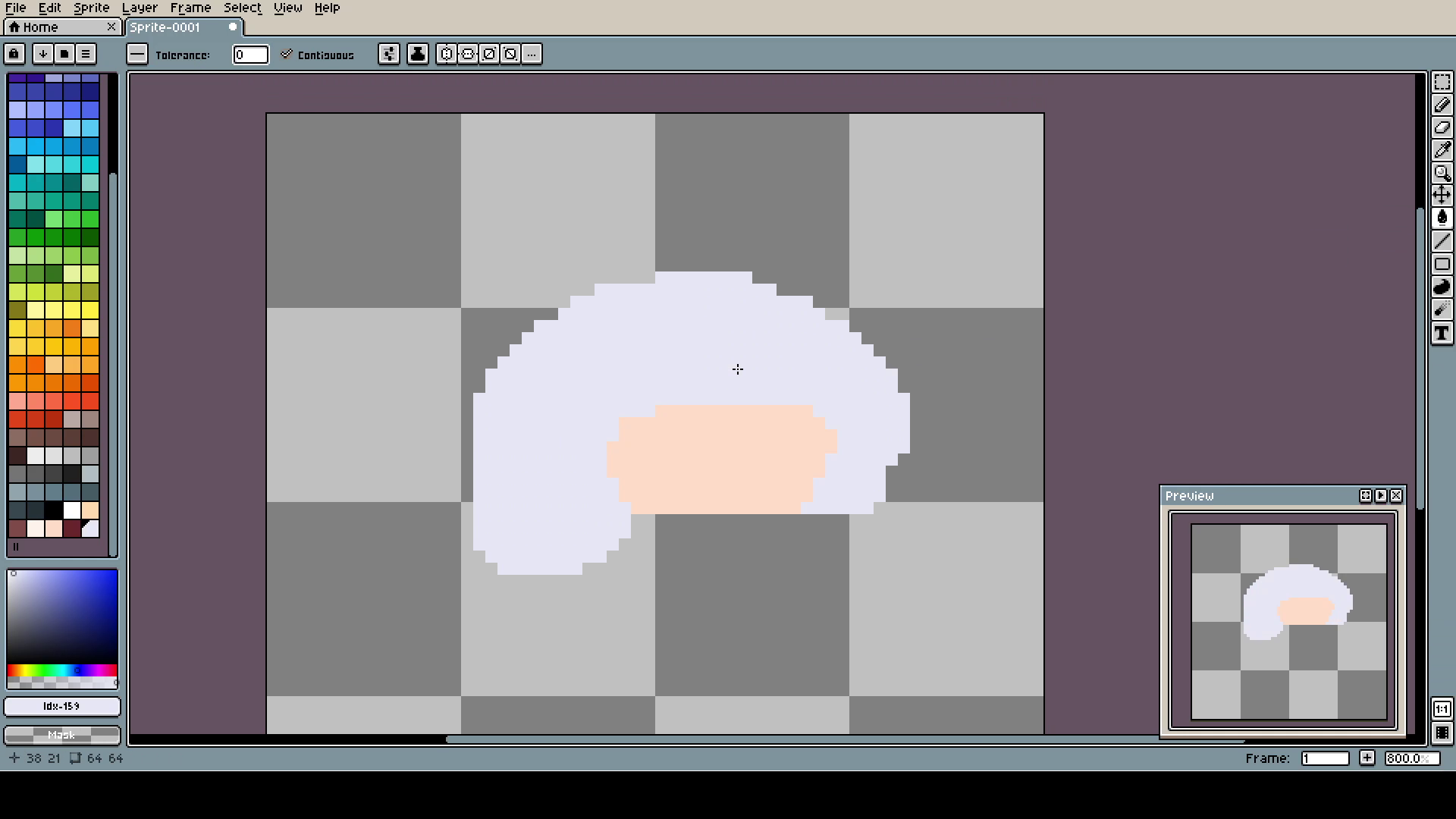Open the Sprite menu
The width and height of the screenshot is (1456, 819).
coord(91,8)
